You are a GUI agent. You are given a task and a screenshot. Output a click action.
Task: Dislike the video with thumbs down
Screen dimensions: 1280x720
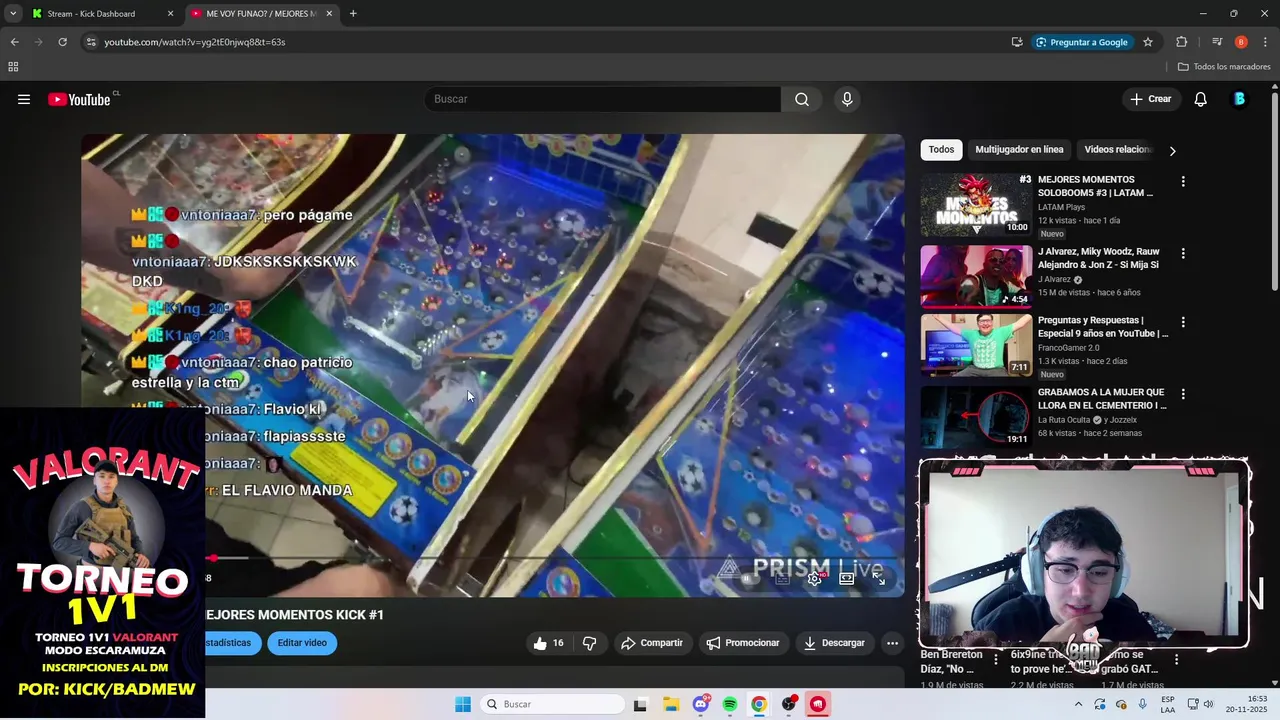pyautogui.click(x=589, y=643)
